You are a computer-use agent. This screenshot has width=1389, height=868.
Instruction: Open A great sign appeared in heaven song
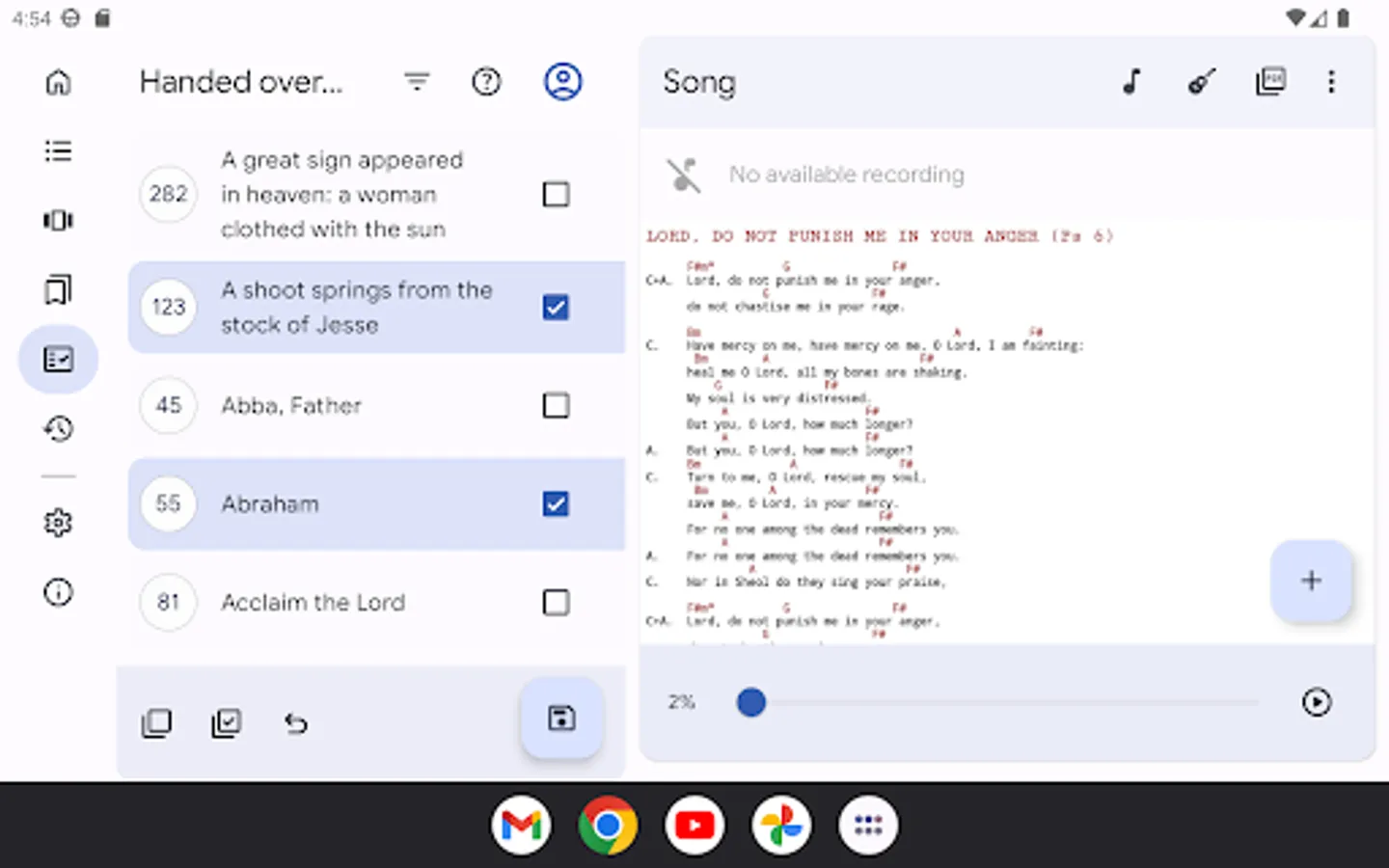click(342, 195)
